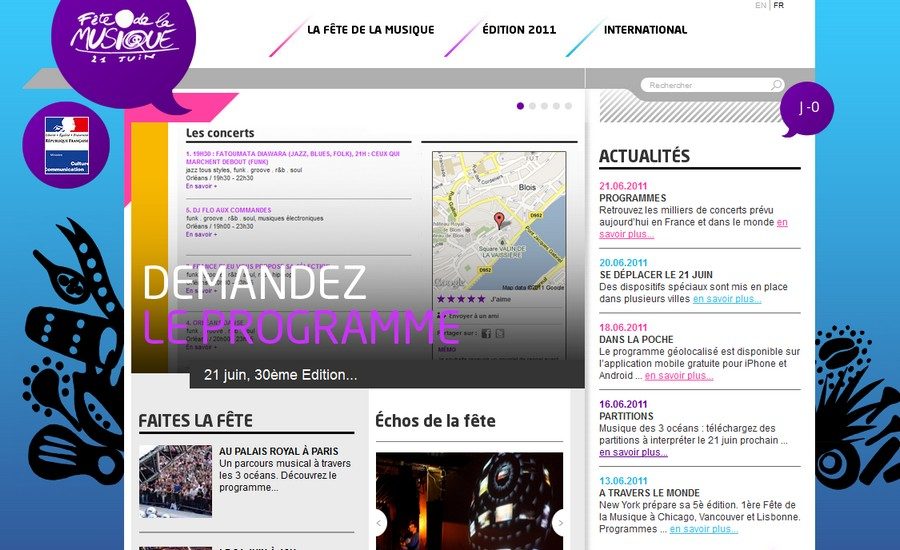Screen dimensions: 900x550
Task: Go to next photo in Échos de la fête
Action: [x=560, y=522]
